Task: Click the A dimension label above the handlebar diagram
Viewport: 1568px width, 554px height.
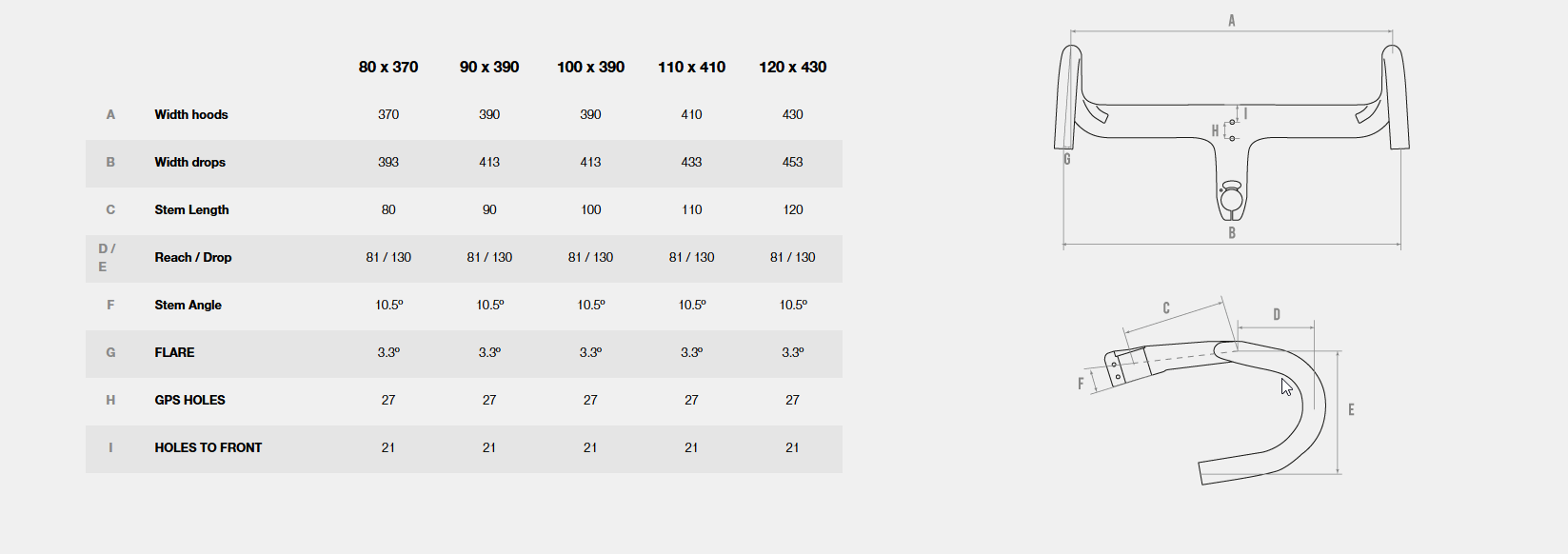Action: (1231, 20)
